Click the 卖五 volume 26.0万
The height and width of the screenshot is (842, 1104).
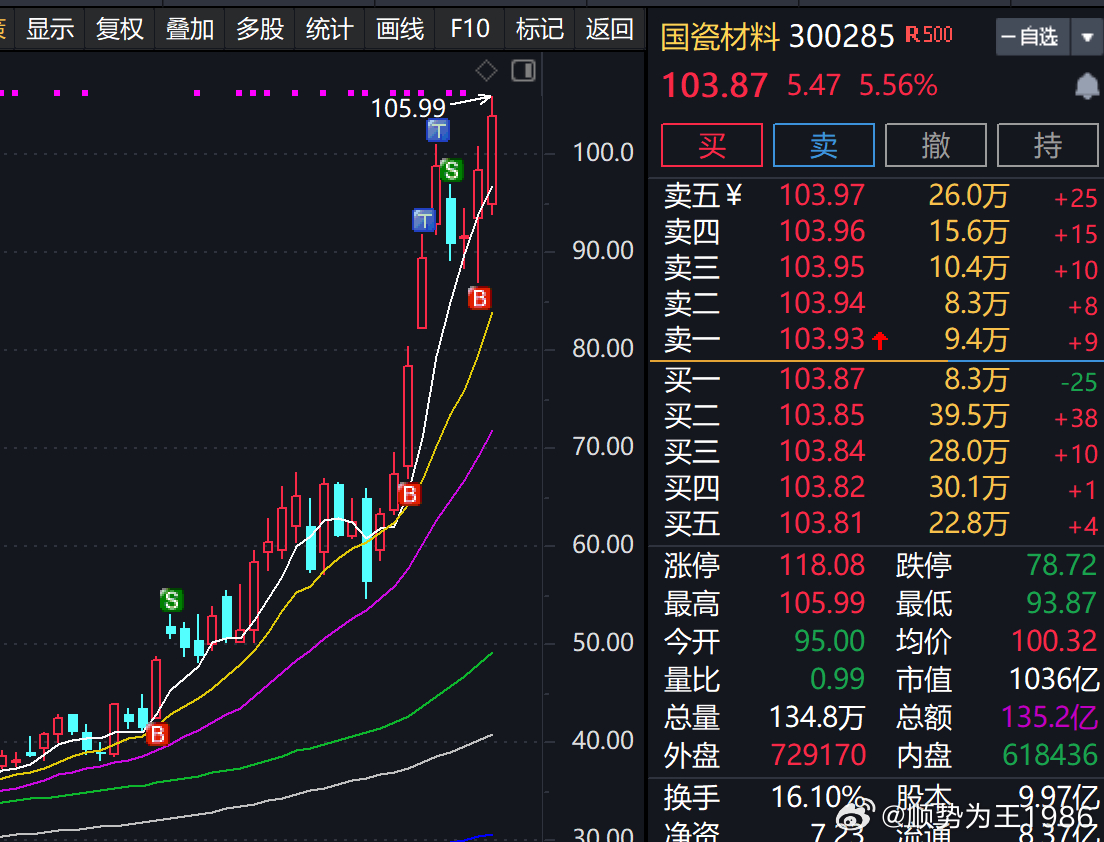[969, 196]
